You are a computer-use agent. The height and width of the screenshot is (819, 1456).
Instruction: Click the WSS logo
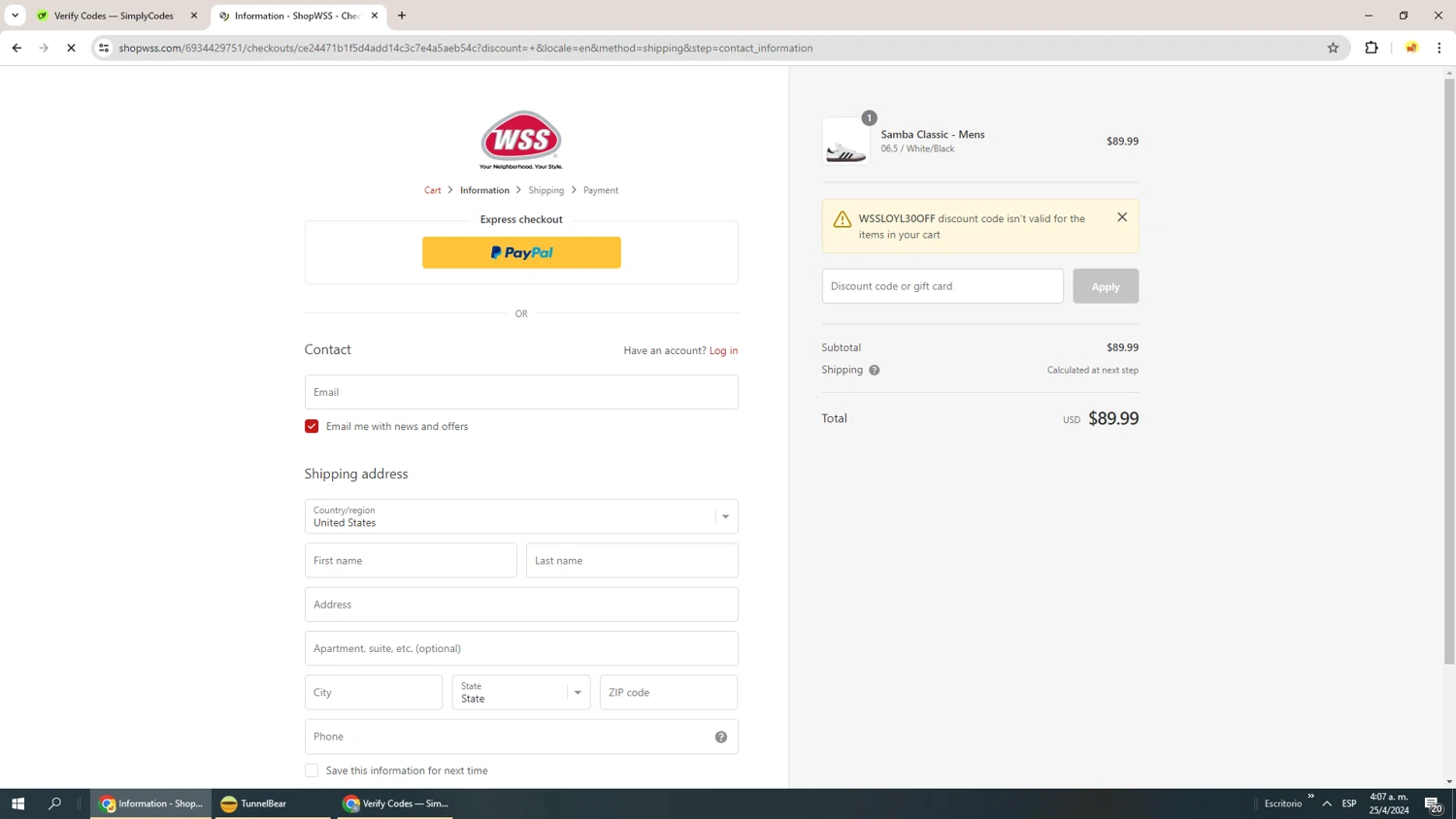[521, 140]
